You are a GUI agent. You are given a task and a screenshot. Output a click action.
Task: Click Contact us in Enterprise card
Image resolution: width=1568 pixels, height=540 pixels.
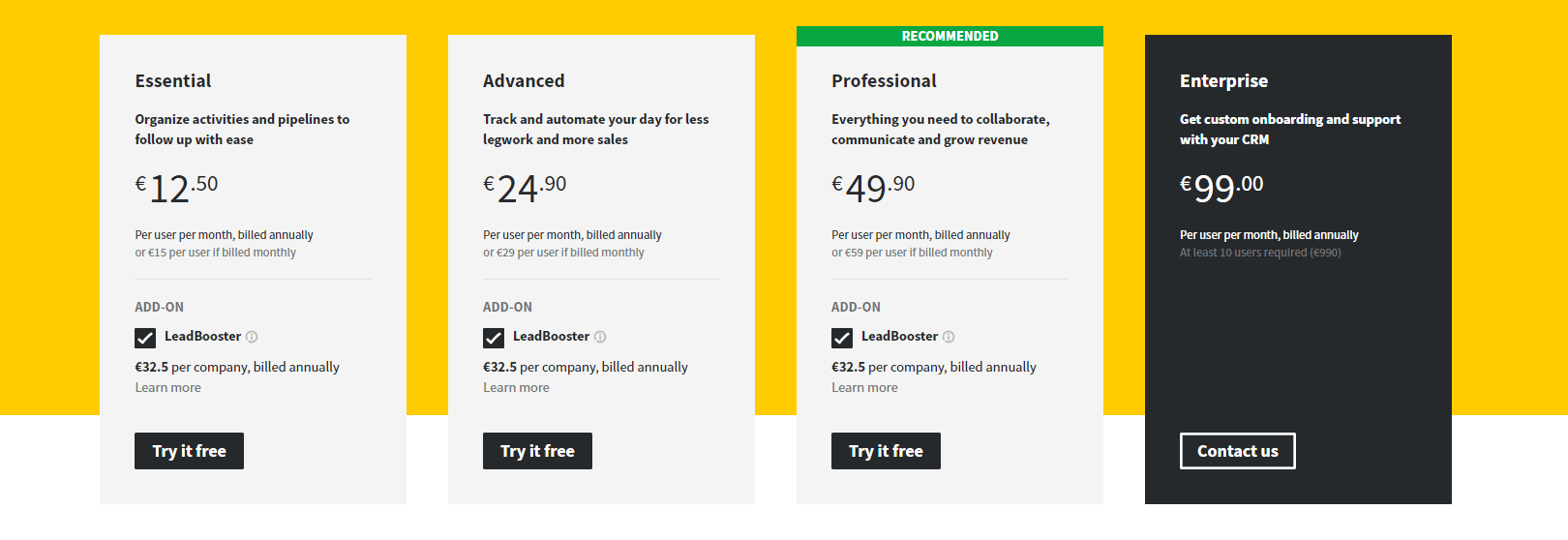tap(1237, 451)
